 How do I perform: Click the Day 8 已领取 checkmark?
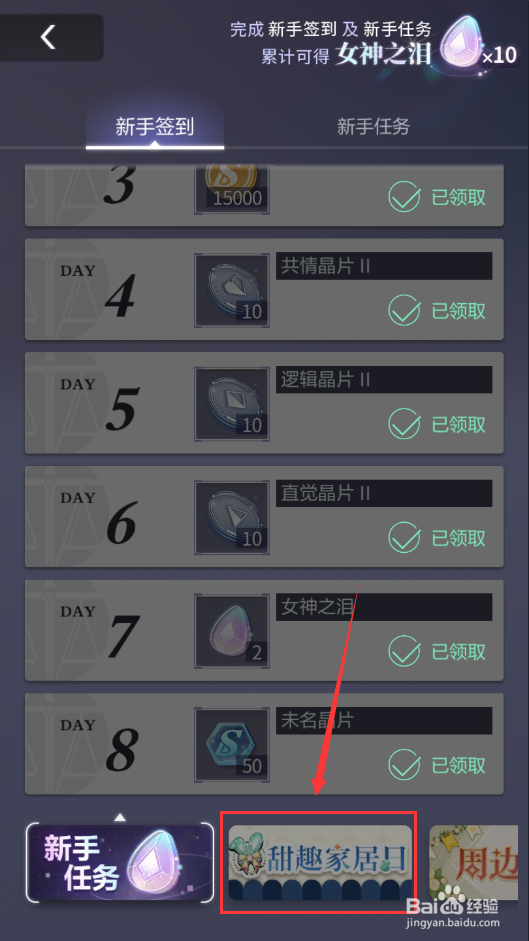(404, 765)
